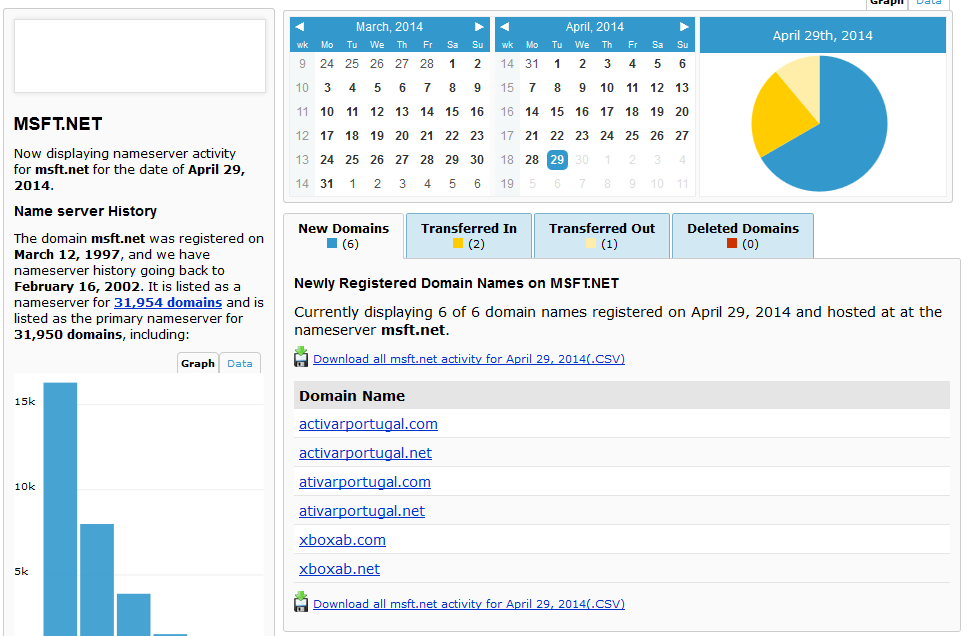Switch to the Transferred In tab
Viewport: 980px width, 636px height.
coord(469,236)
